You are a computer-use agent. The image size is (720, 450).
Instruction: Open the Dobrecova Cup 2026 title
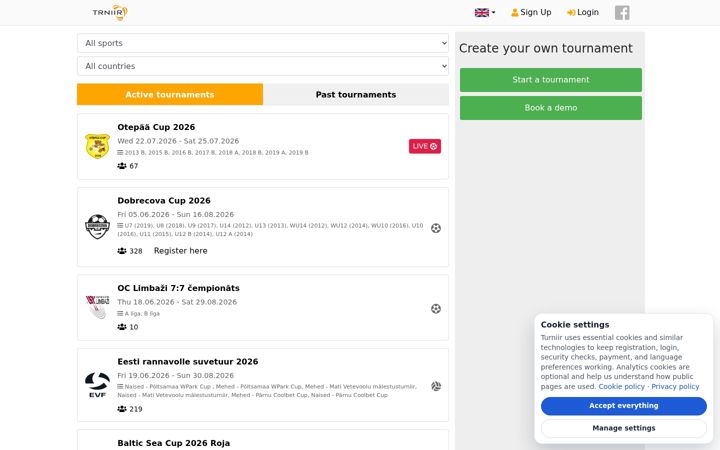164,201
